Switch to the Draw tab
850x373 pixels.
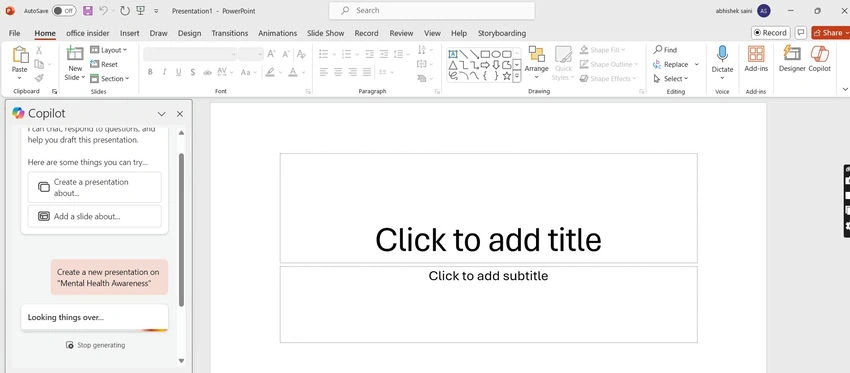pos(158,33)
